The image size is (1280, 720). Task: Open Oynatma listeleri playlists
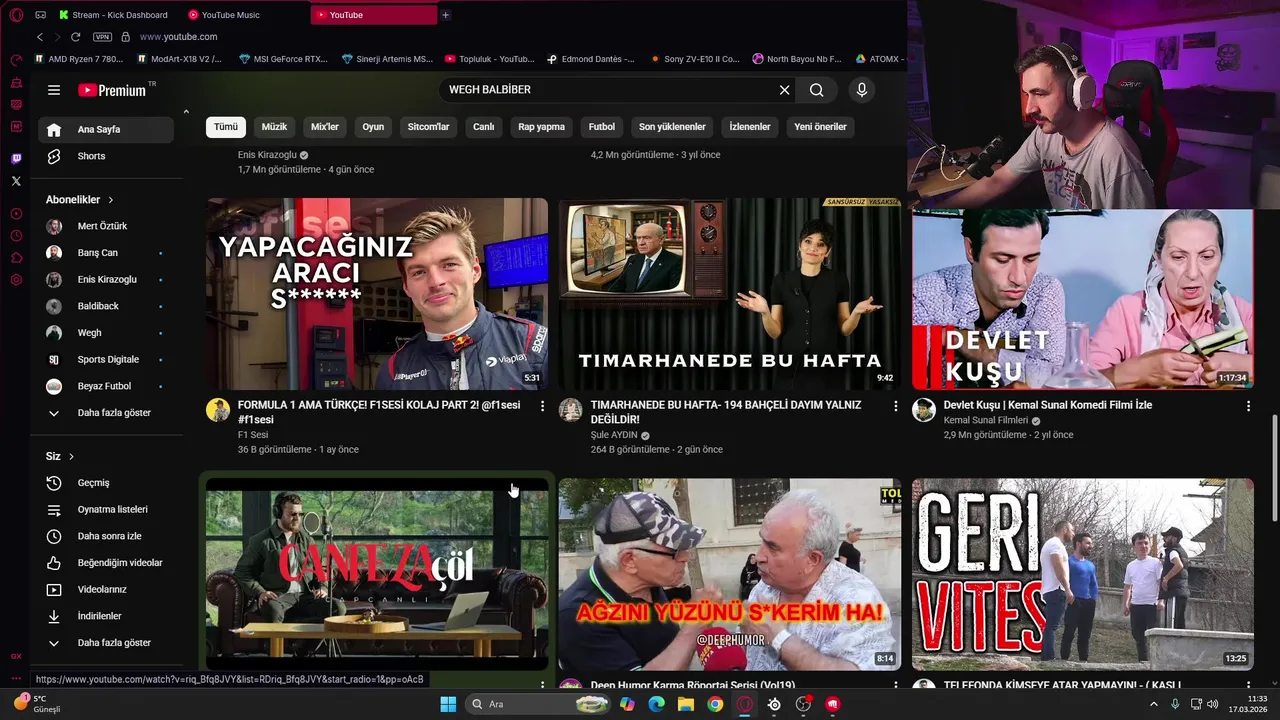[106, 510]
